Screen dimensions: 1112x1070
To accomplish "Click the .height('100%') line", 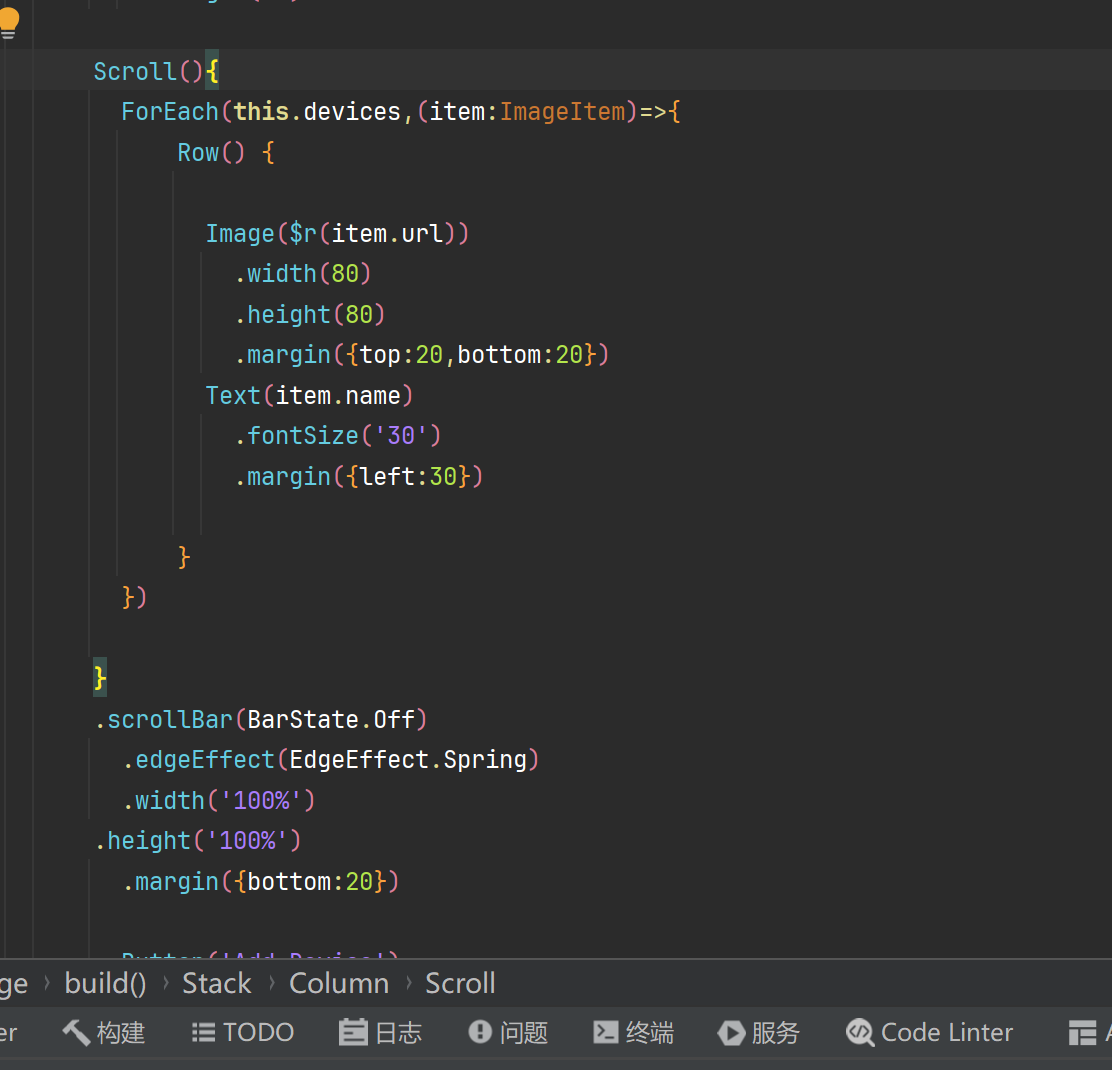I will coord(198,841).
